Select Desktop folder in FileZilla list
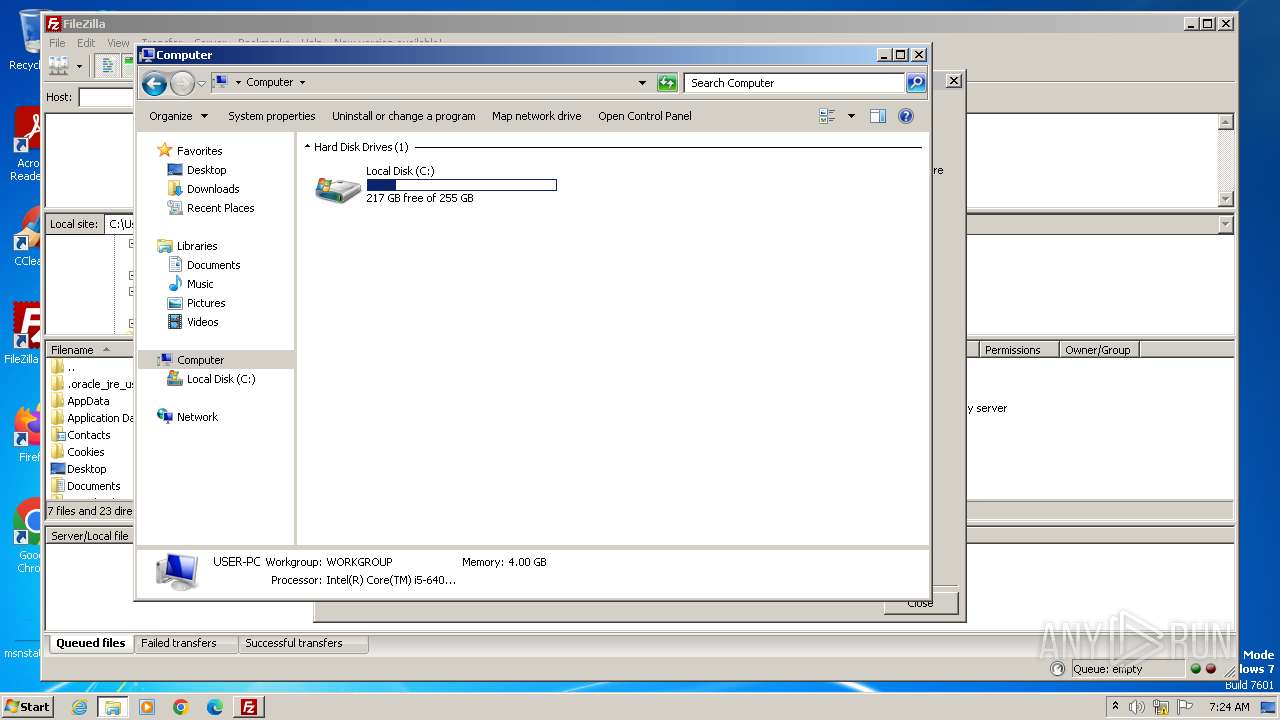Screen dimensions: 1280x720 (x=86, y=469)
